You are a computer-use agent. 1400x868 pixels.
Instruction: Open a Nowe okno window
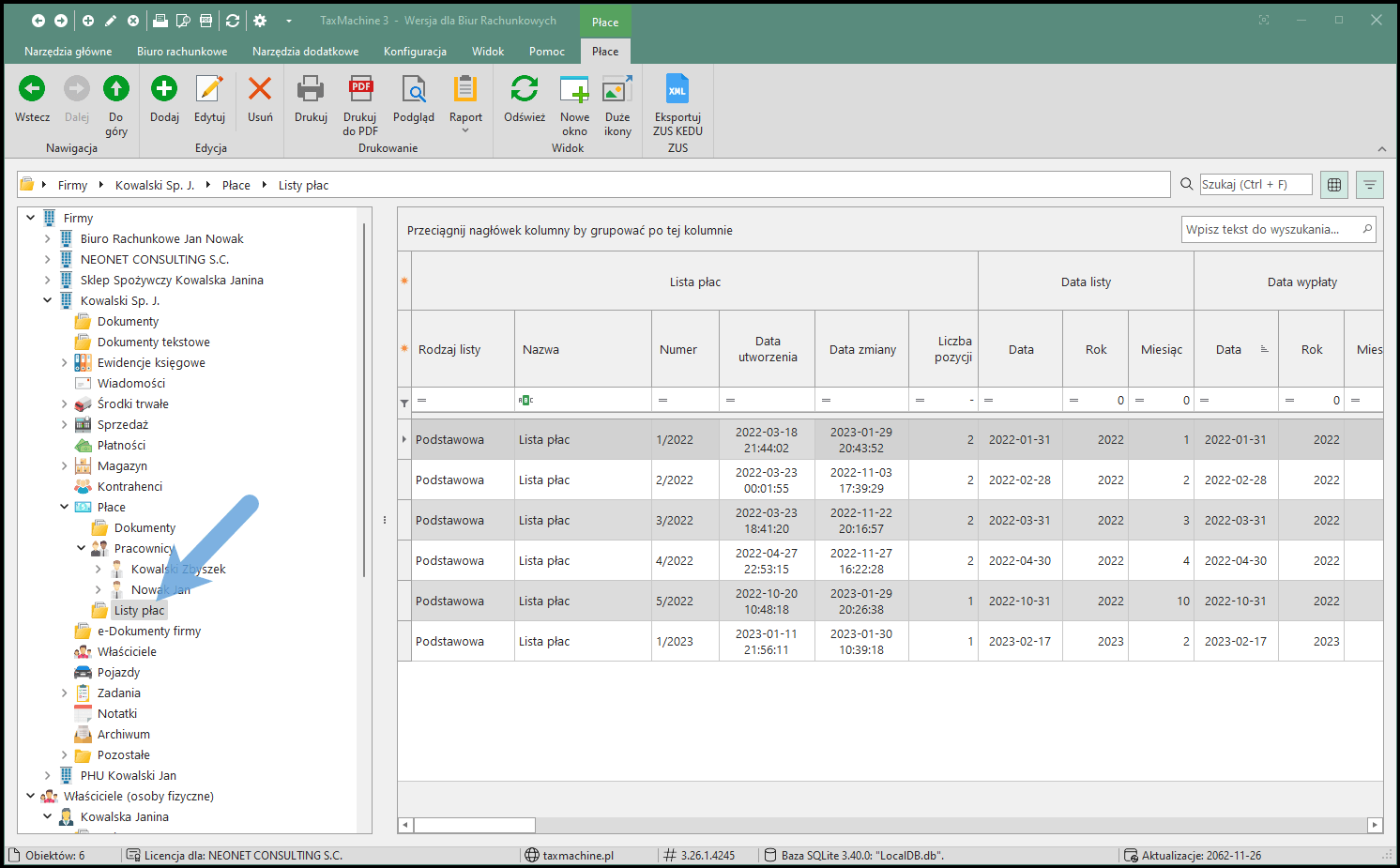click(x=574, y=90)
